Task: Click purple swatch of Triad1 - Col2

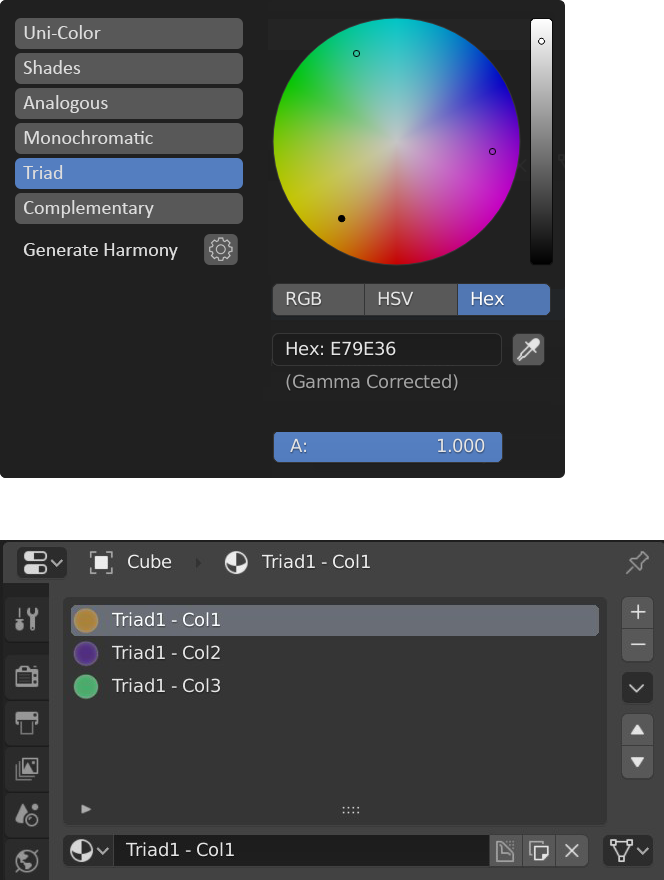Action: 86,653
